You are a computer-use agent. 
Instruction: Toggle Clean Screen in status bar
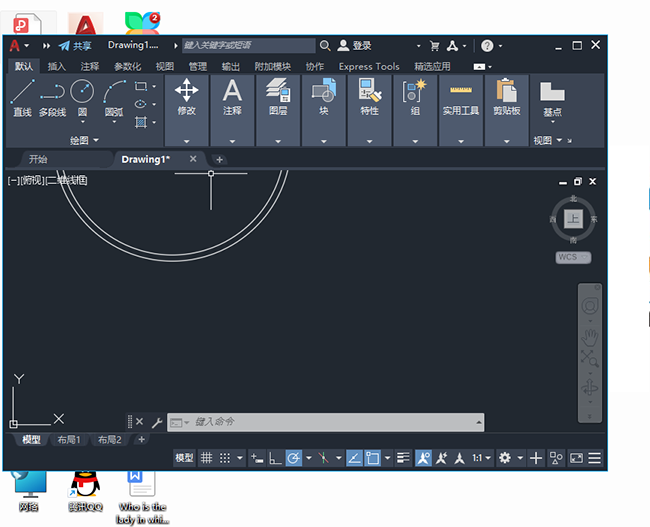[x=576, y=458]
